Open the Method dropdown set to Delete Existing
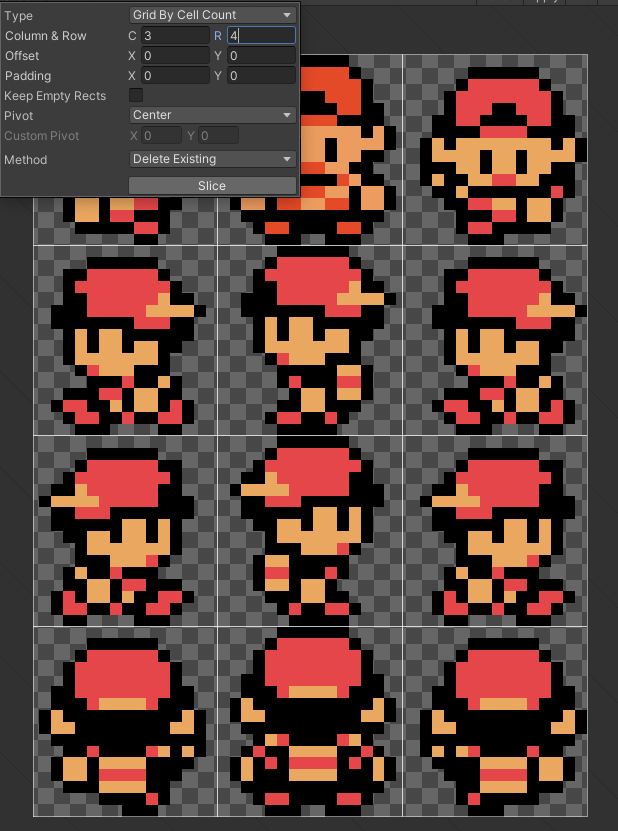This screenshot has height=831, width=618. click(212, 159)
